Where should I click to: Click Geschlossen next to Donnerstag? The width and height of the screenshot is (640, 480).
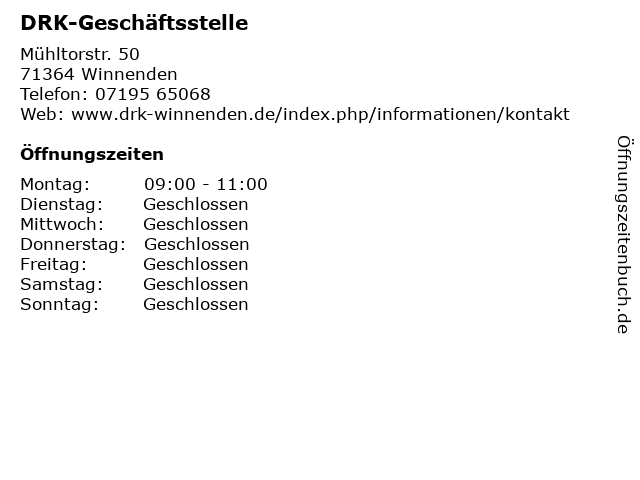[x=197, y=244]
